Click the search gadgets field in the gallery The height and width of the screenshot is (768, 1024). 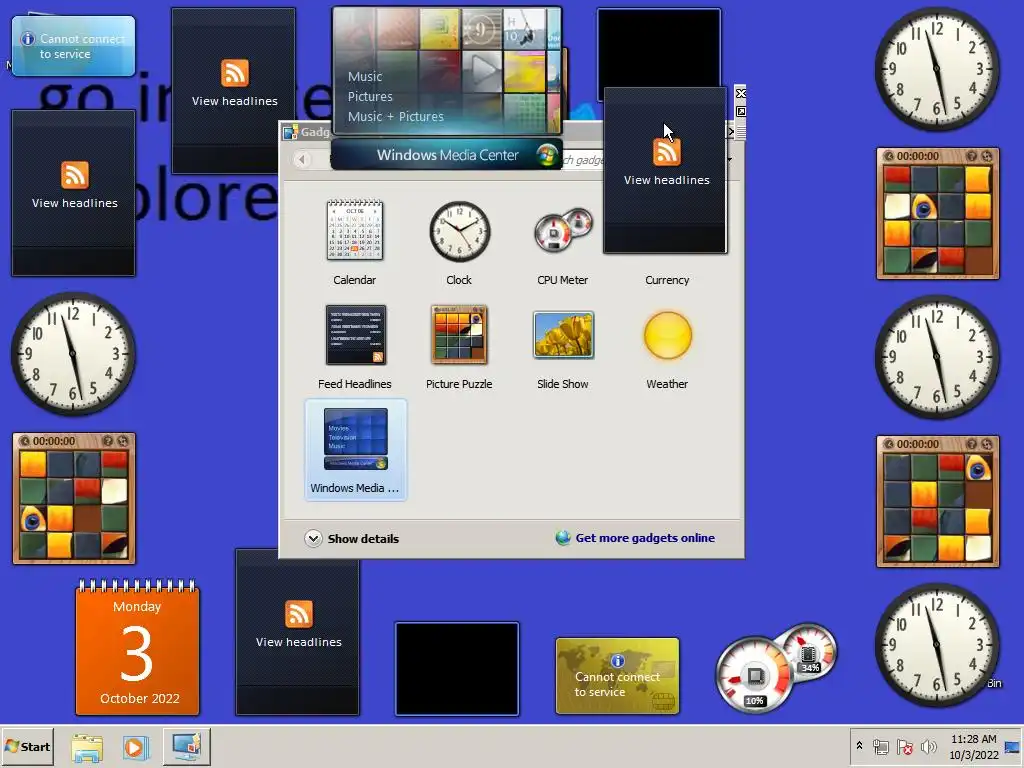point(581,160)
